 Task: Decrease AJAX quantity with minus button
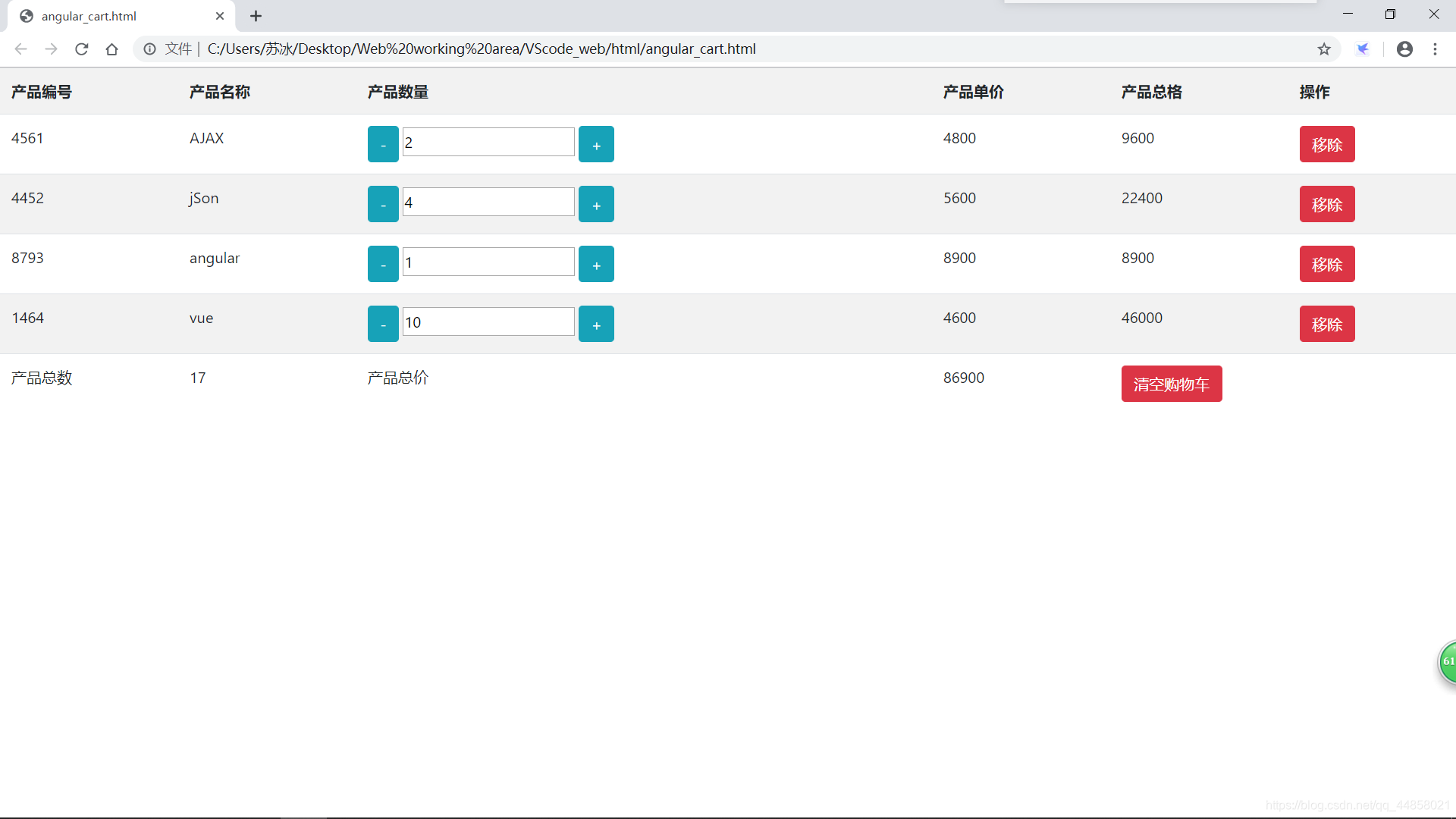tap(383, 144)
